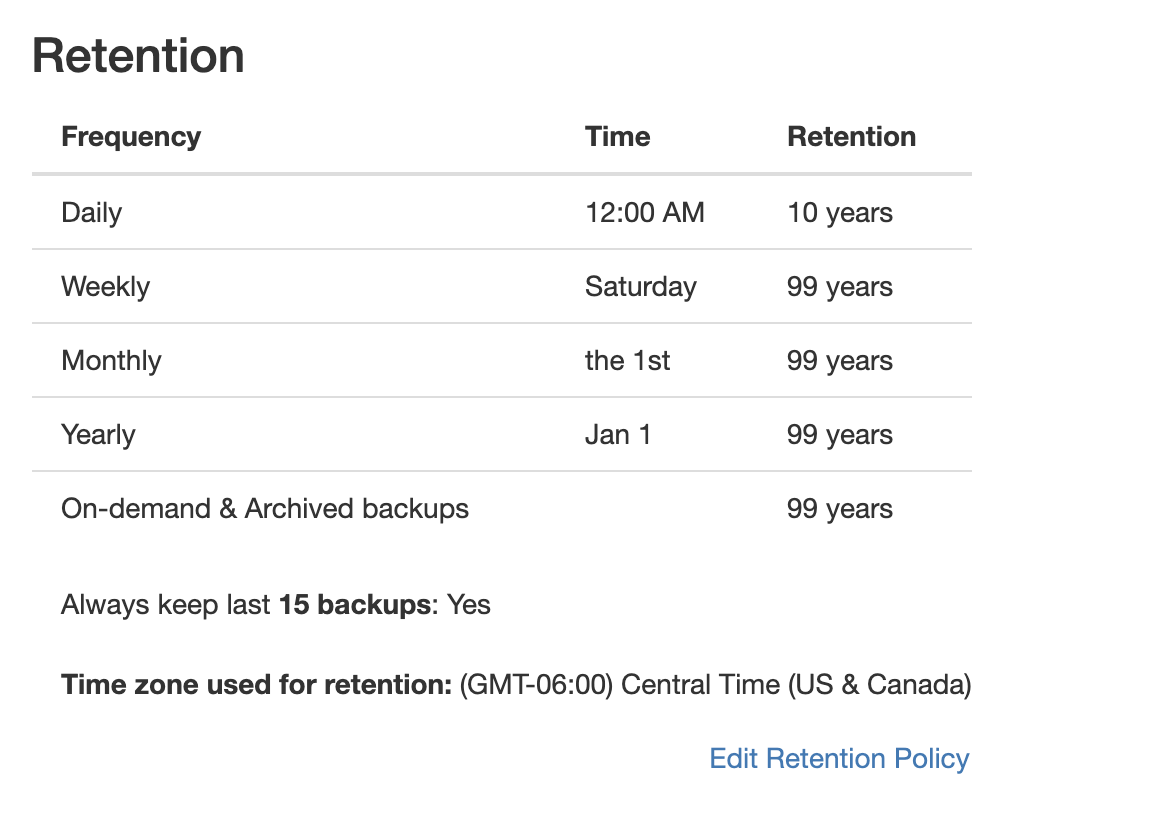
Task: Click the Always keep last backups setting
Action: coord(275,604)
